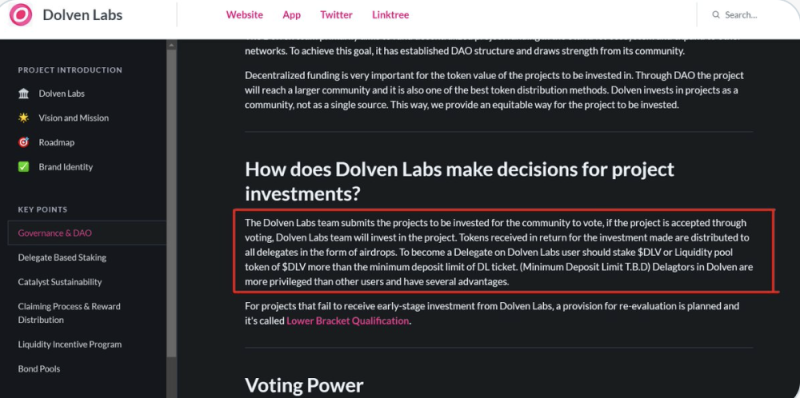The height and width of the screenshot is (398, 800).
Task: Follow the Lower Bracket Qualification link
Action: [347, 321]
